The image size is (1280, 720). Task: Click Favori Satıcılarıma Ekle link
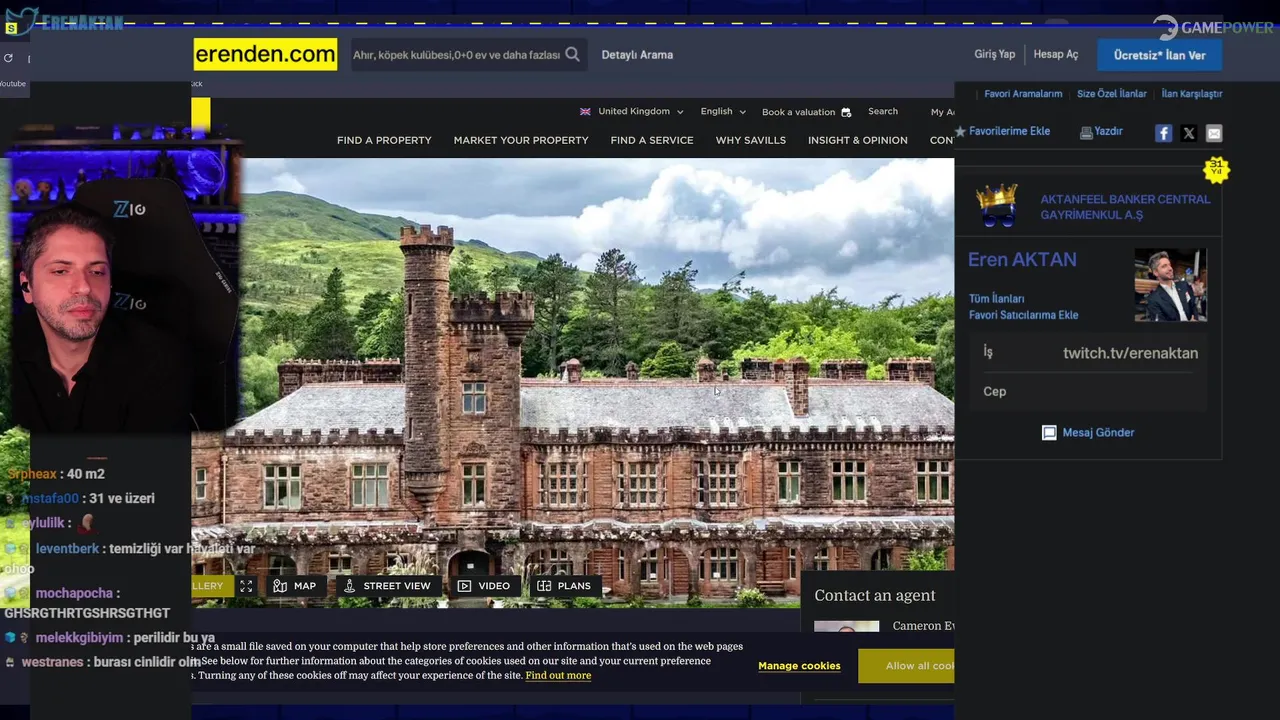tap(1024, 315)
